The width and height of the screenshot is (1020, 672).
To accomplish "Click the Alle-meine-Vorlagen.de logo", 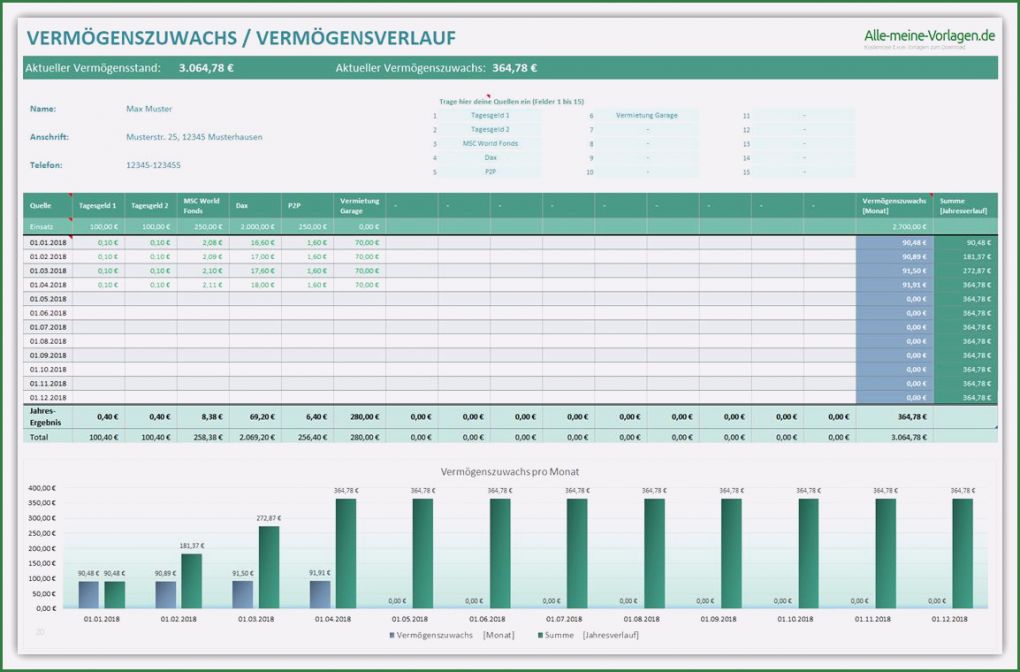I will 929,37.
